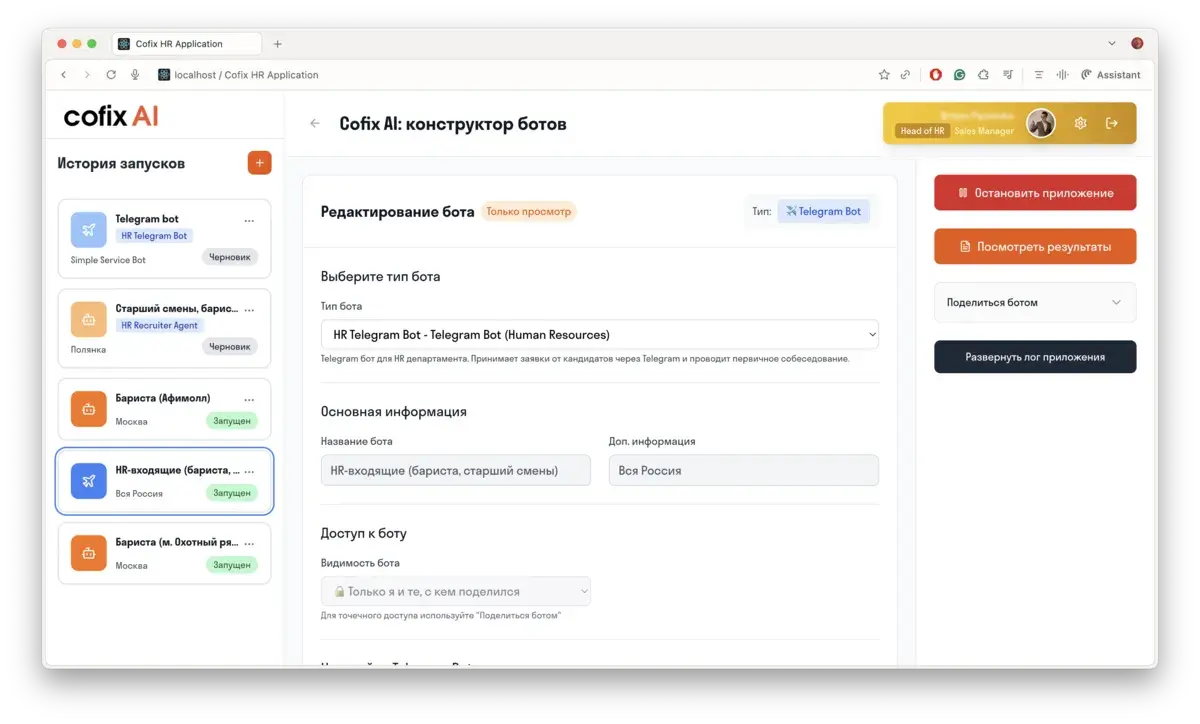Click the Telegram Bot type badge
Image resolution: width=1200 pixels, height=724 pixels.
pyautogui.click(x=824, y=211)
